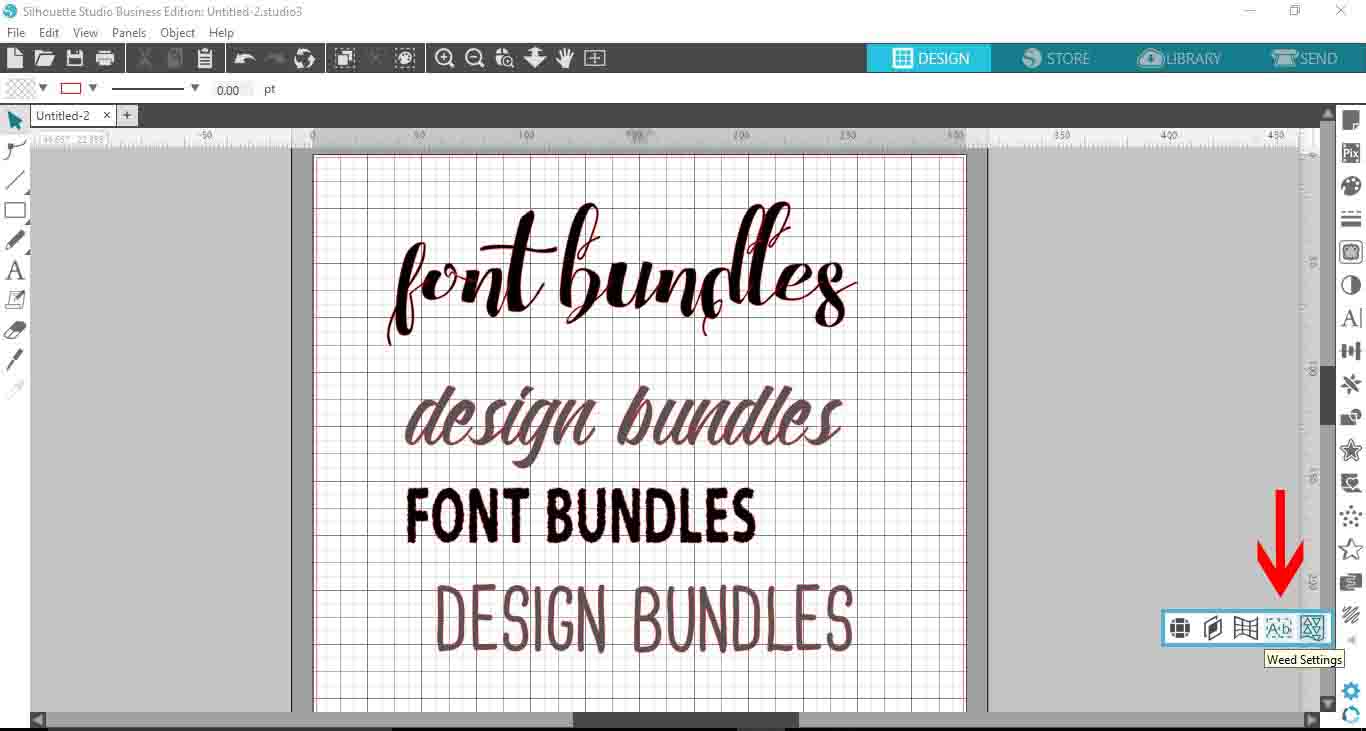Select the bold 'FONT BUNDLES' text object
This screenshot has height=731, width=1366.
pos(581,516)
